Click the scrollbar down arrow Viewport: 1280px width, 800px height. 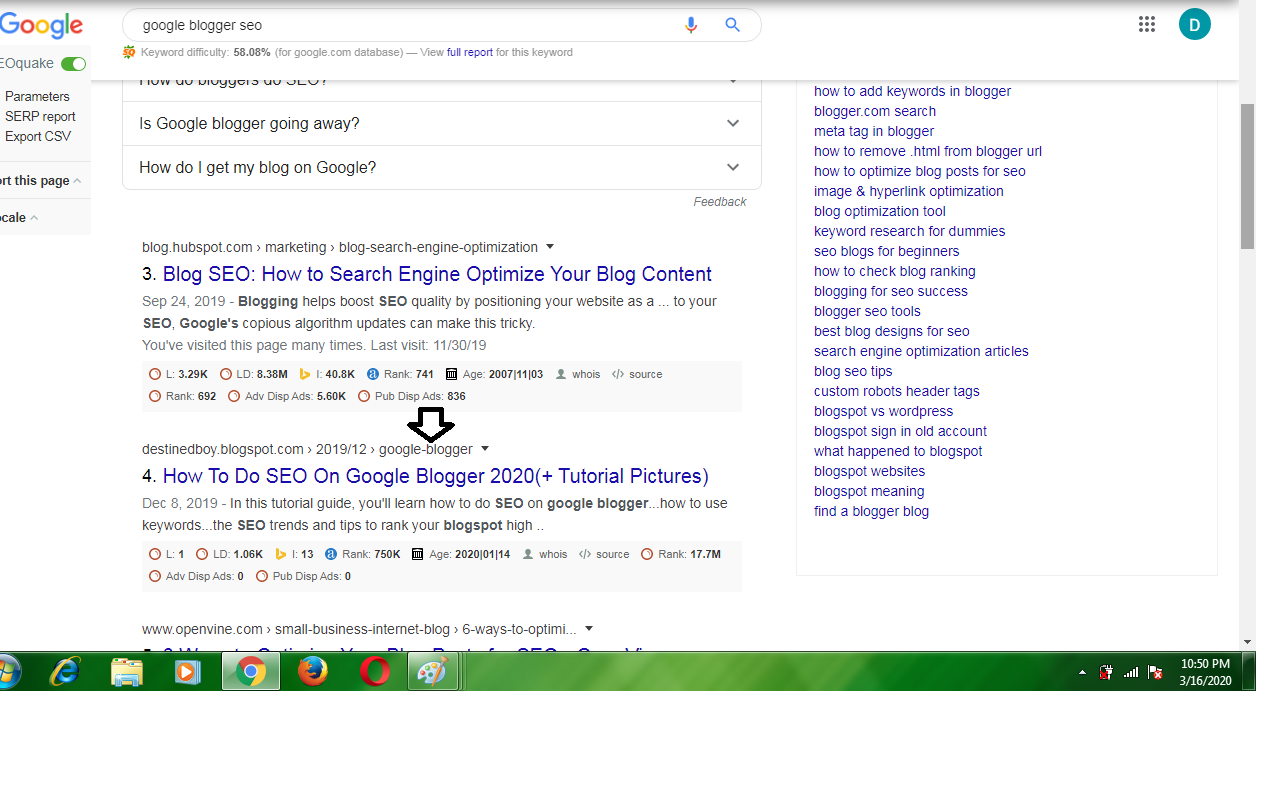tap(1247, 641)
